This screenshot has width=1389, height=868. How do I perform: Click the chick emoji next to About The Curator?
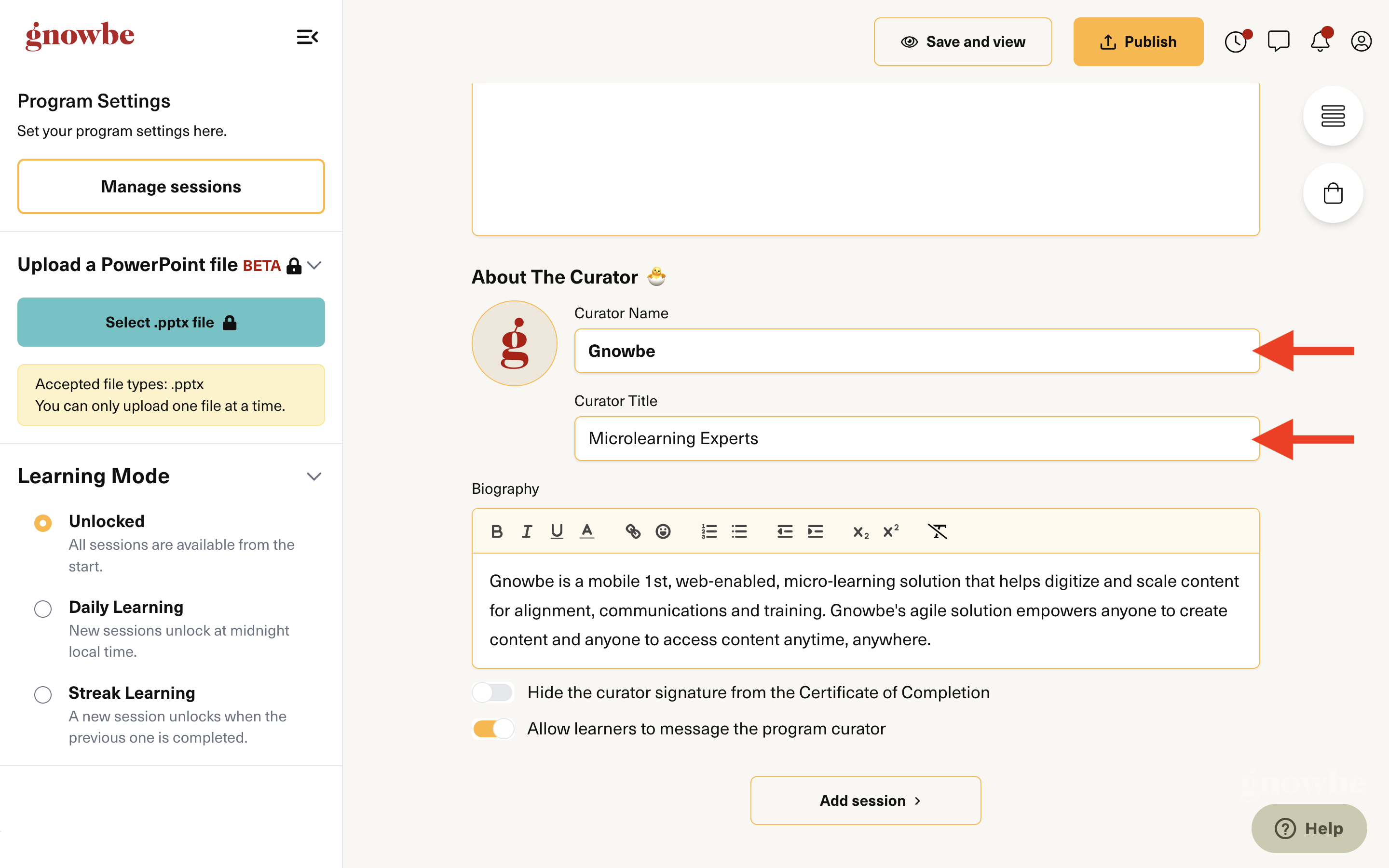[x=656, y=276]
